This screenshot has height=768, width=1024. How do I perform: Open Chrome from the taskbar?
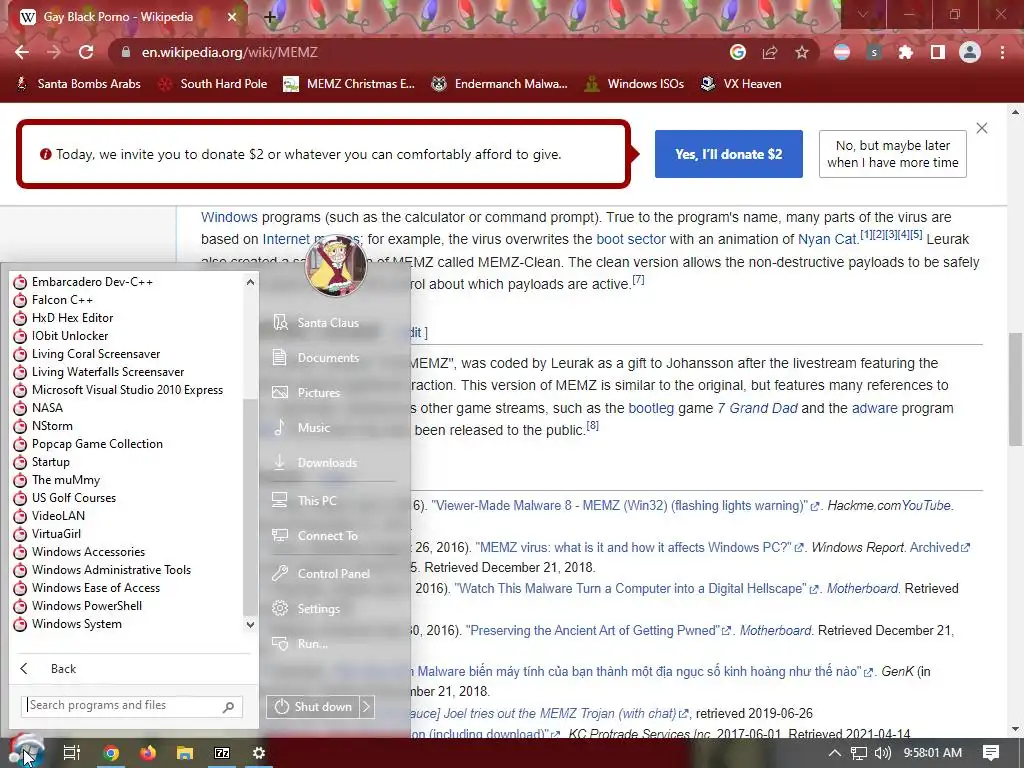(x=111, y=753)
